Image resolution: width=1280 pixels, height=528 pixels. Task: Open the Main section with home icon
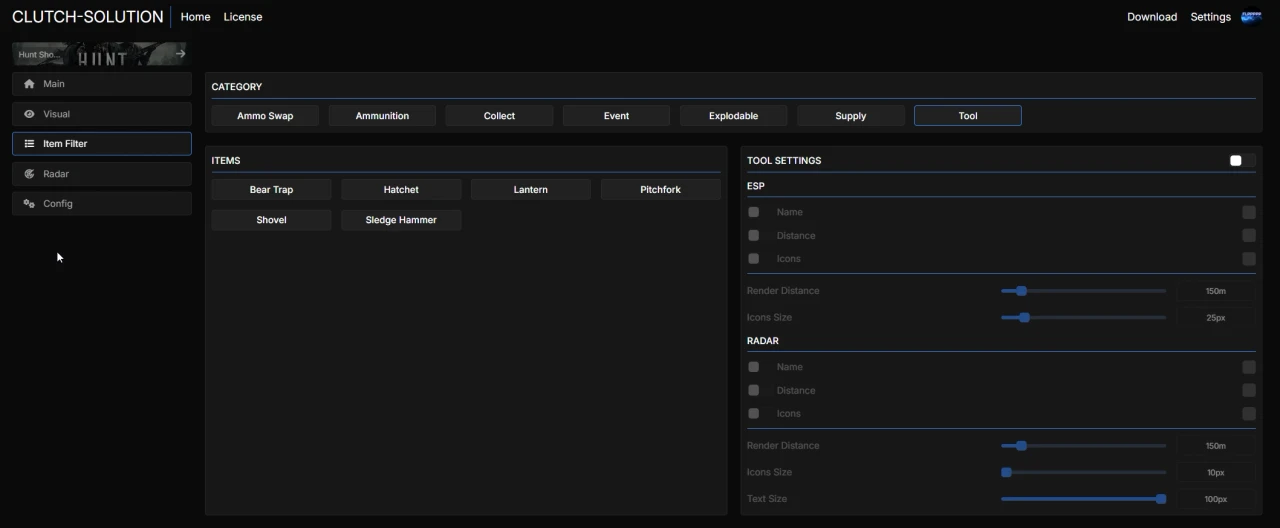(x=101, y=84)
